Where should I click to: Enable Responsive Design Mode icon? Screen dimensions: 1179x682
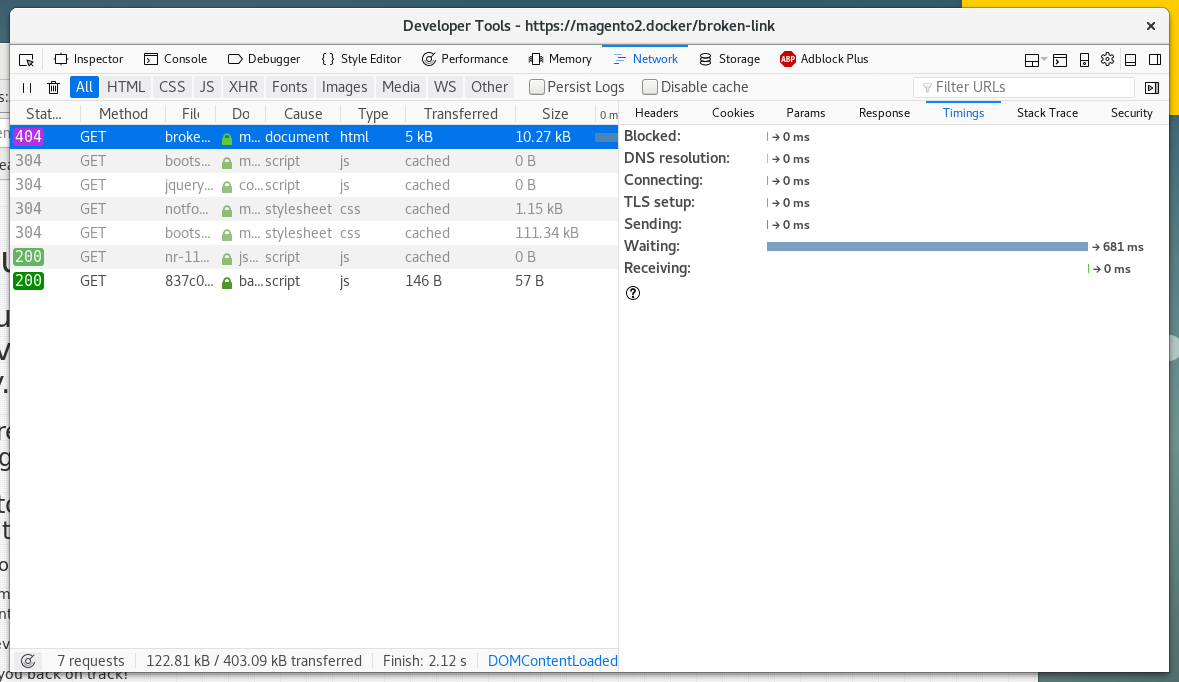(x=1084, y=60)
